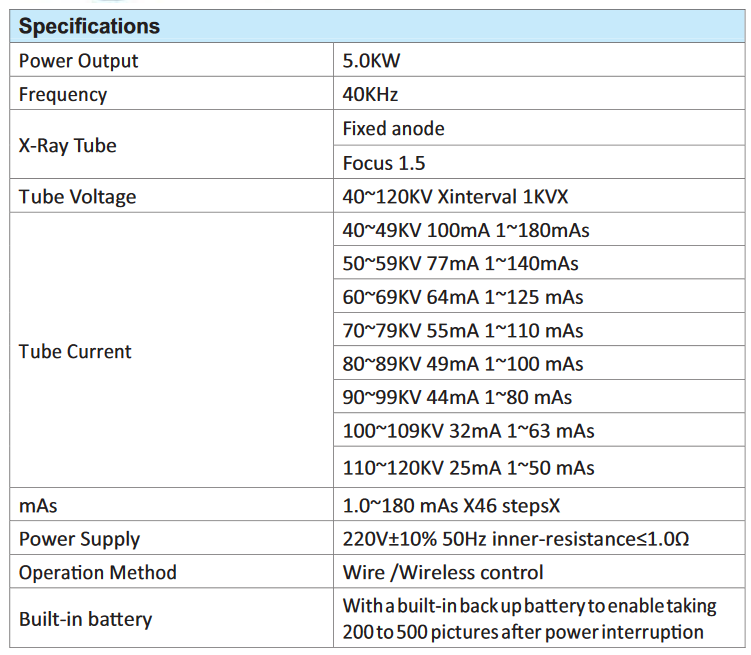
Task: Select the Built-in battery description text
Action: pos(529,619)
